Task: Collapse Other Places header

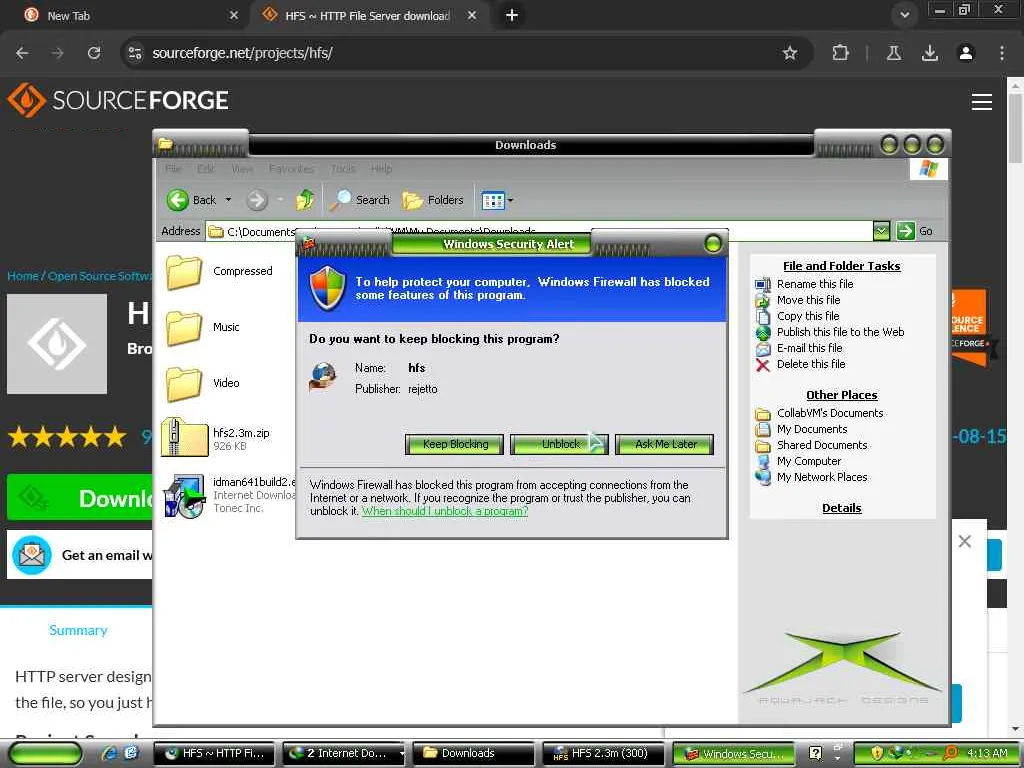Action: (x=841, y=395)
